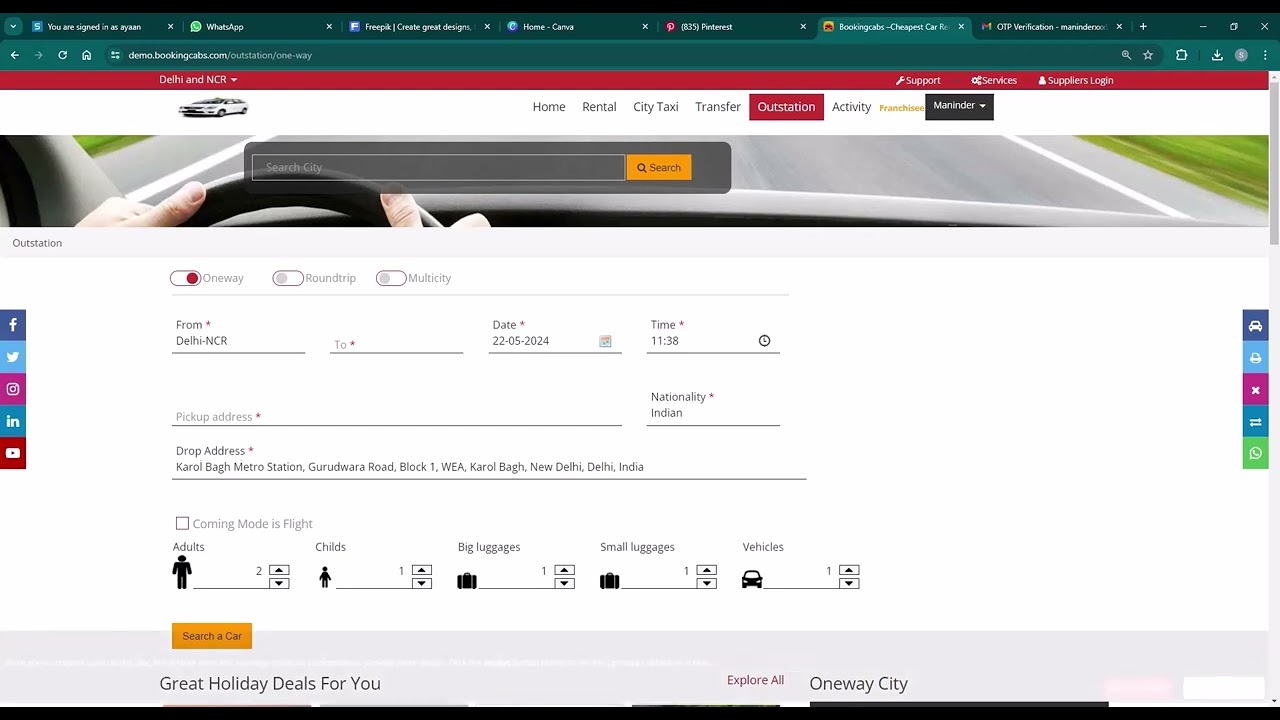Open the Nationality Indian selector

click(x=713, y=413)
